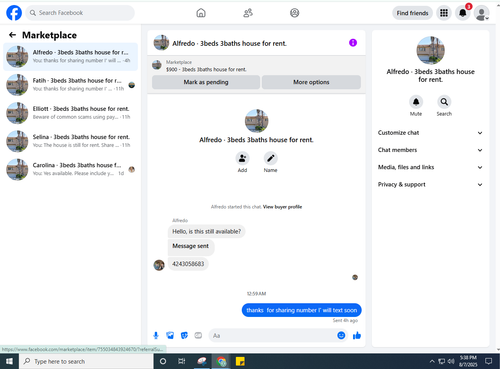
Task: Click the Add people icon in chat
Action: pyautogui.click(x=242, y=158)
